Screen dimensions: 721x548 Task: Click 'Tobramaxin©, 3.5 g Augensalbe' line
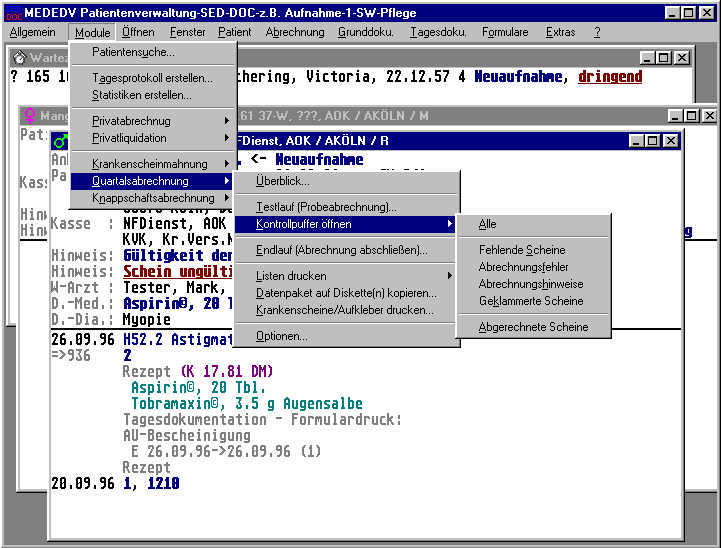(247, 404)
